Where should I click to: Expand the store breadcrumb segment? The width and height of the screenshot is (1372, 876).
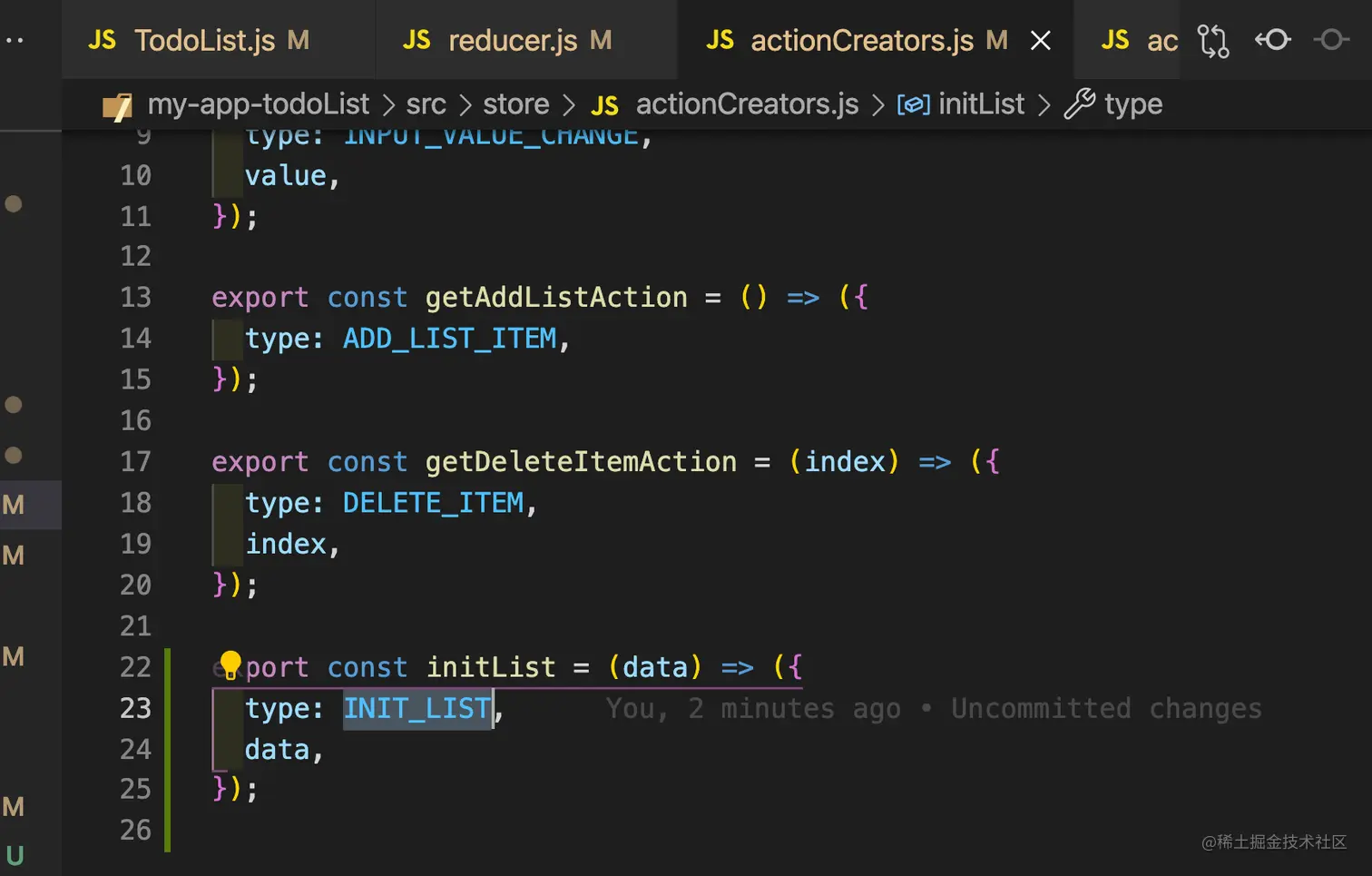click(x=515, y=104)
